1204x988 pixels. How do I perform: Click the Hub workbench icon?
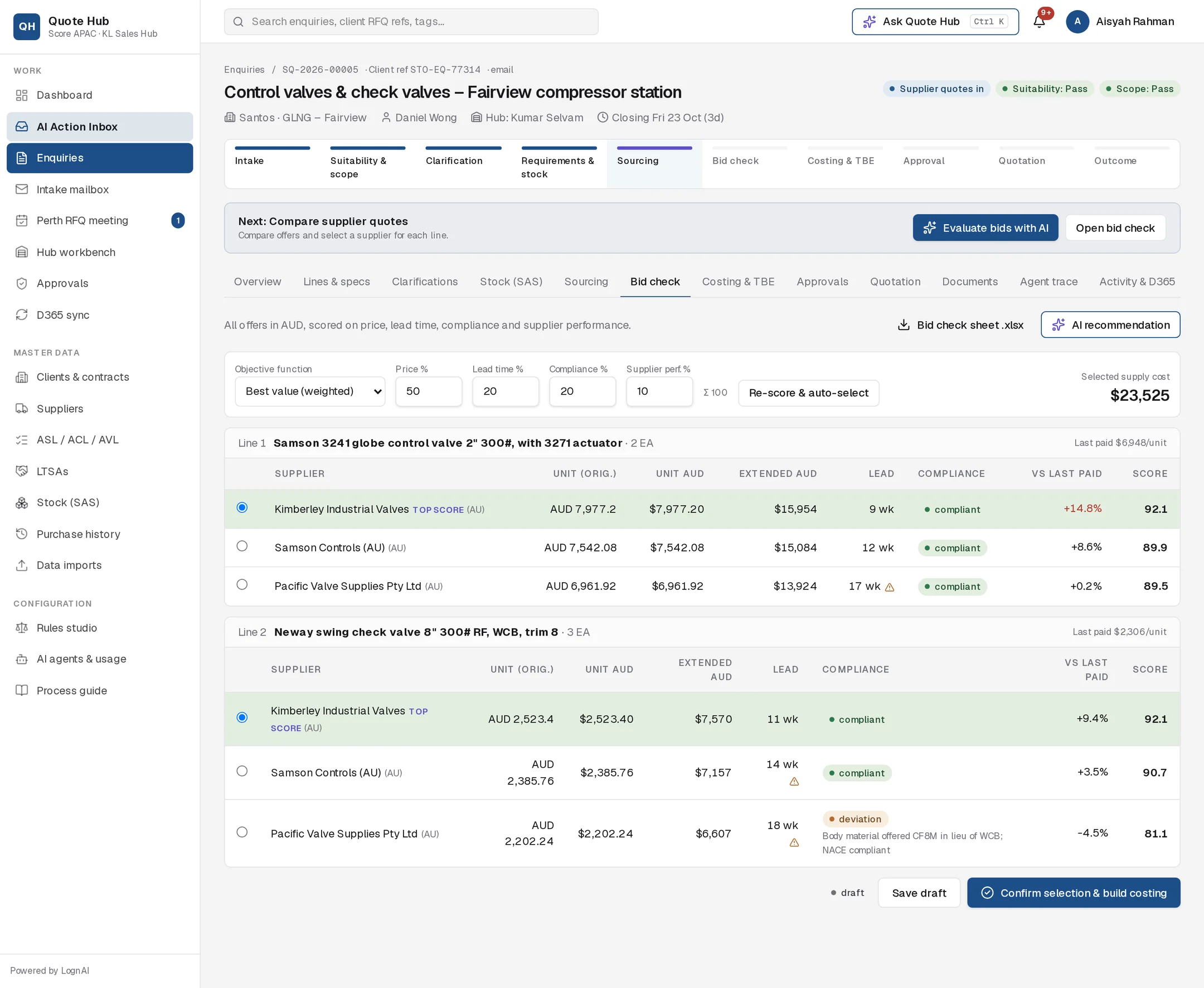pyautogui.click(x=22, y=252)
